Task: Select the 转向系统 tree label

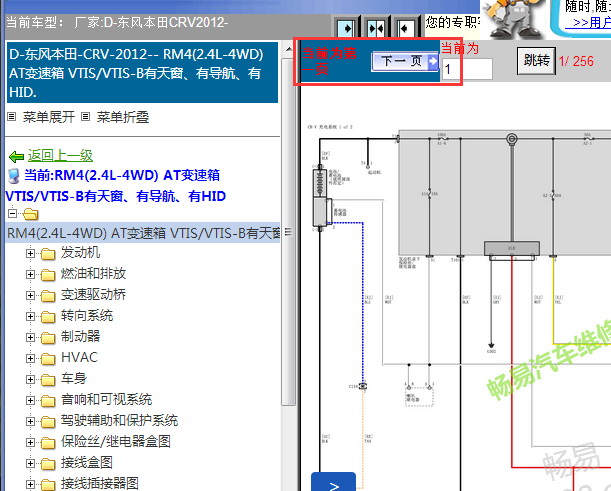Action: 87,316
